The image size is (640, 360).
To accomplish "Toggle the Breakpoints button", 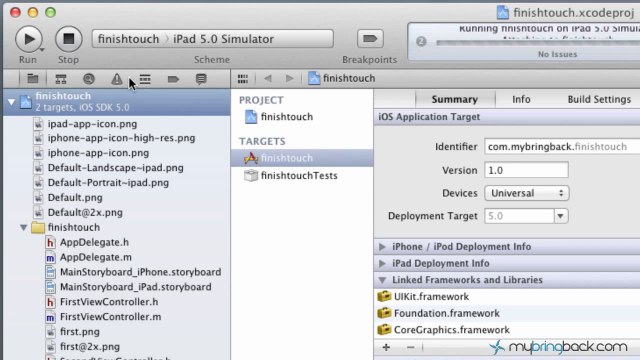I will click(x=370, y=39).
